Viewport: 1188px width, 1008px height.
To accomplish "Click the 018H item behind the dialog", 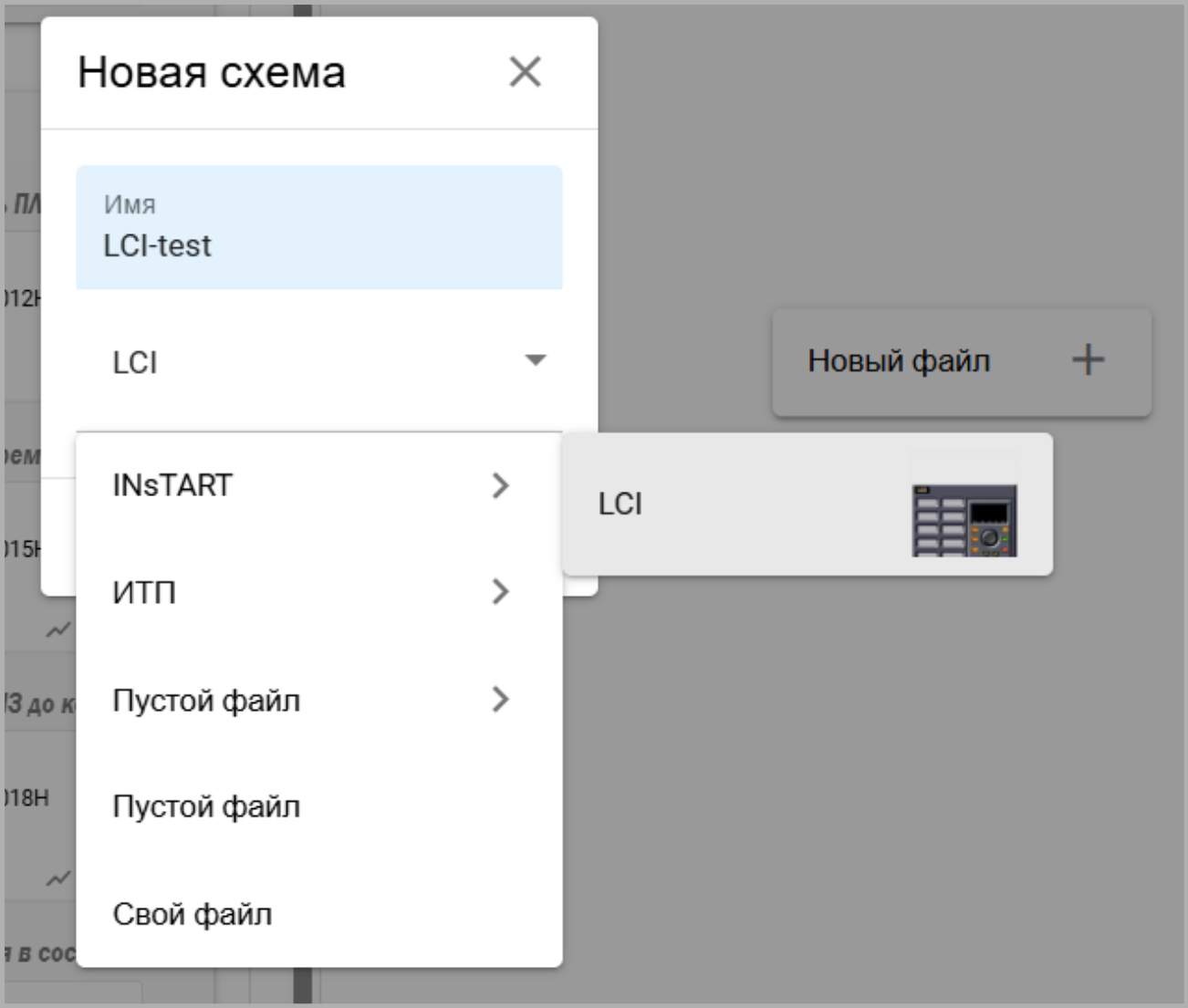I will tap(26, 797).
